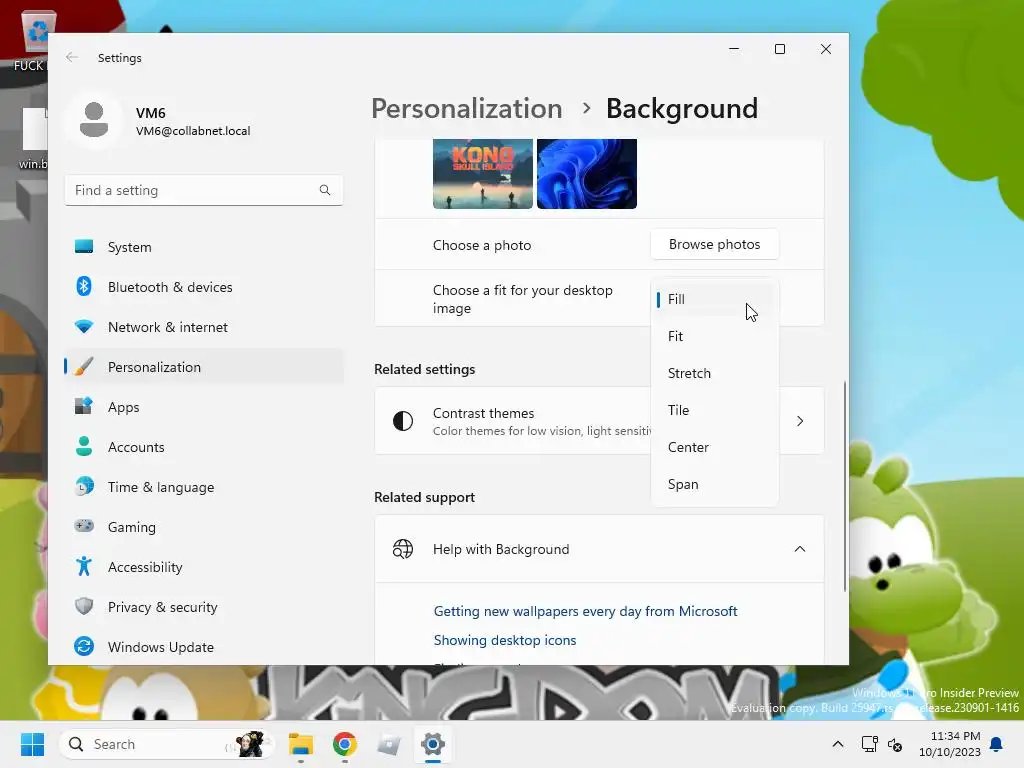Open Google Chrome from taskbar
Viewport: 1024px width, 768px height.
tap(345, 744)
